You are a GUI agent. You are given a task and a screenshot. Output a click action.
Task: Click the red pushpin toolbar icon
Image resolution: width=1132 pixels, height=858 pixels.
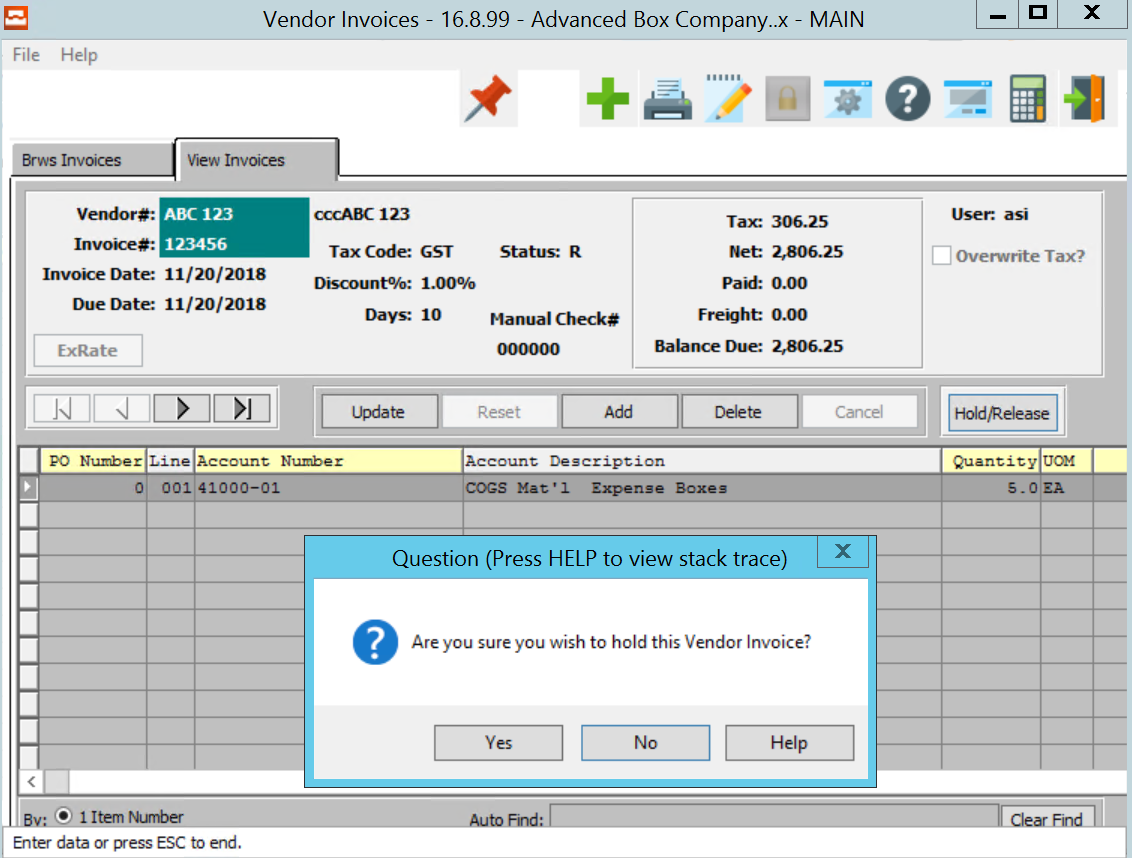click(x=488, y=99)
